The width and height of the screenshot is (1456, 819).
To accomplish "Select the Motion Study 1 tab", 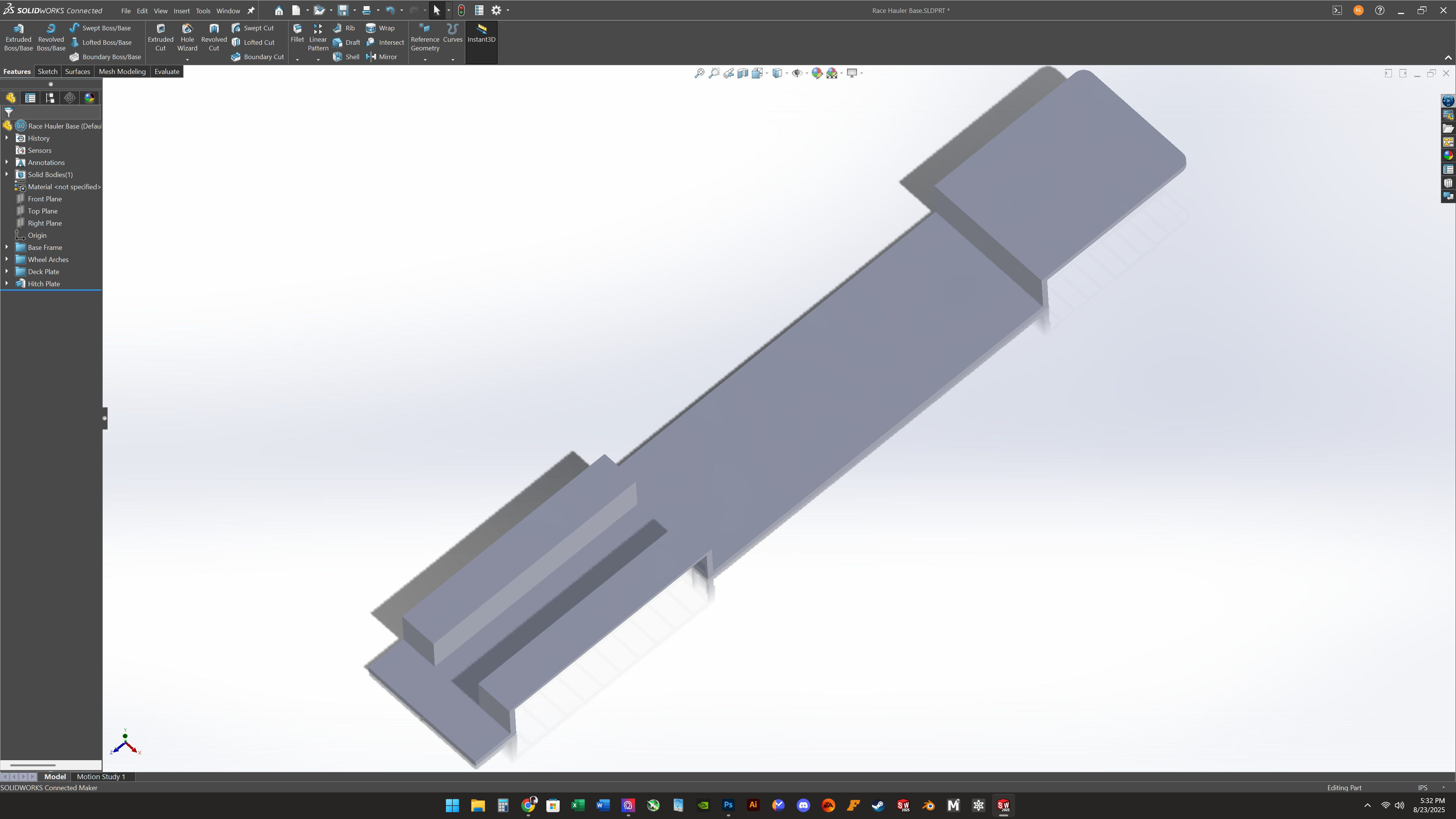I will point(100,777).
